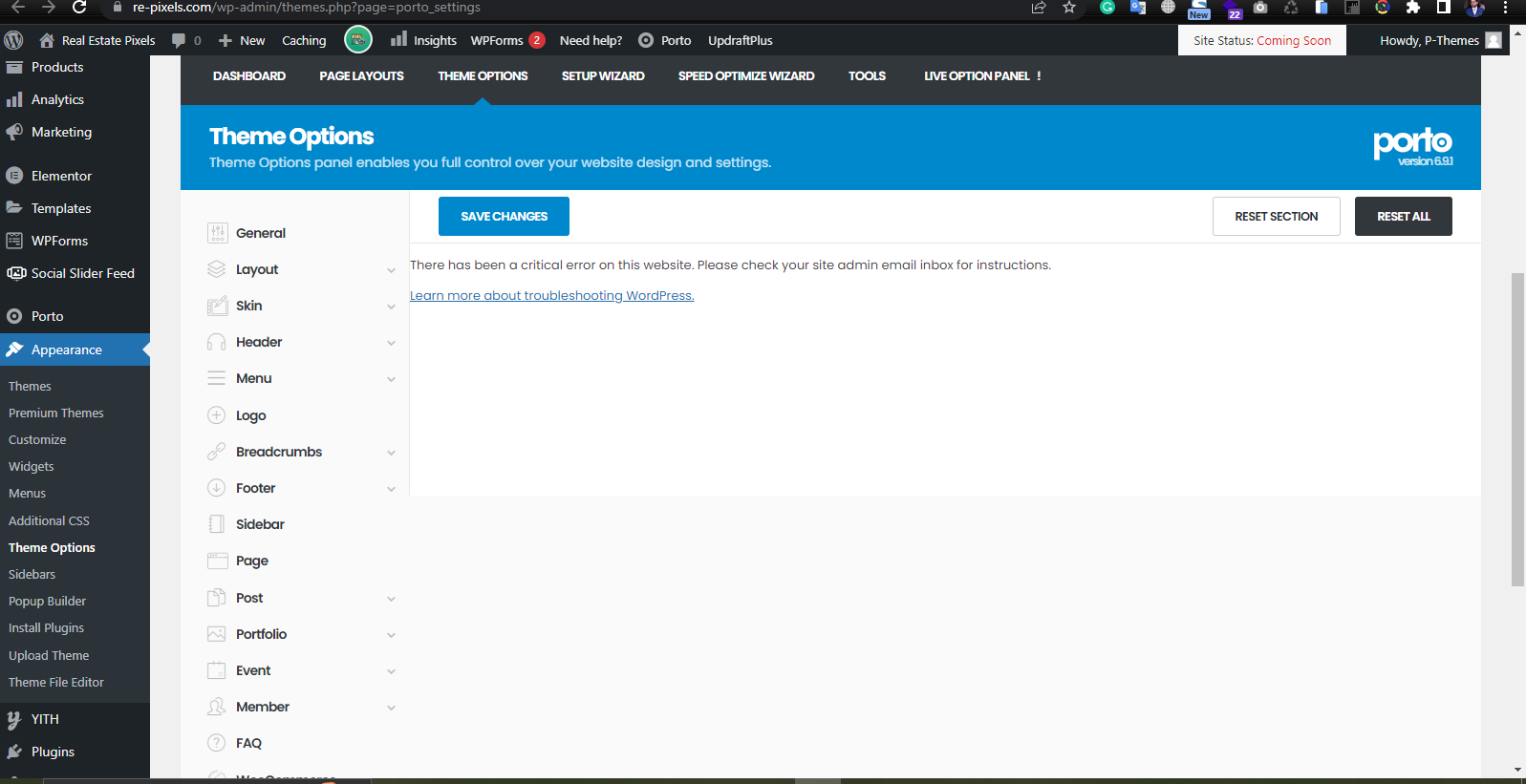Click the Porto circle icon in admin bar
Image resolution: width=1526 pixels, height=784 pixels.
[x=646, y=40]
